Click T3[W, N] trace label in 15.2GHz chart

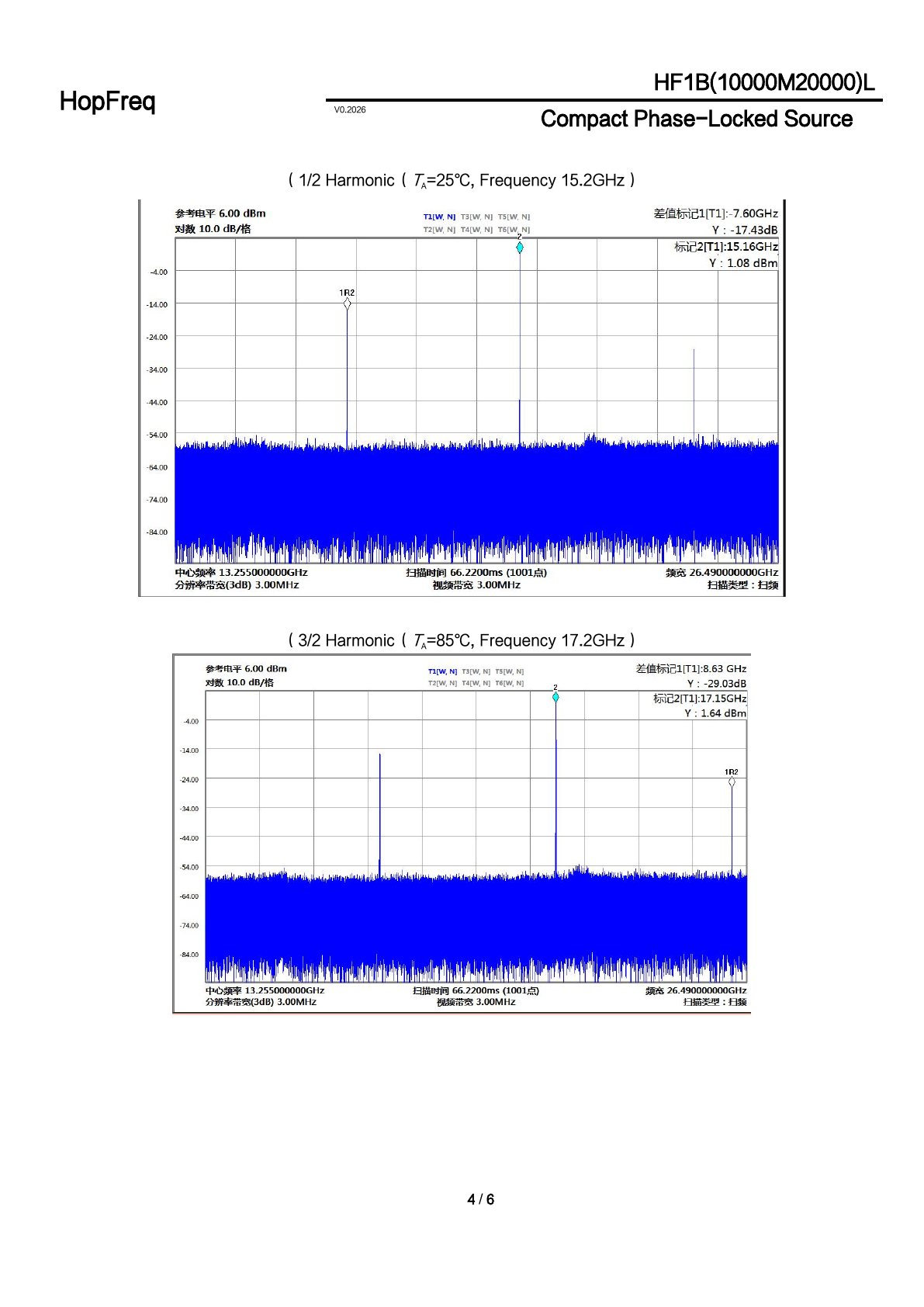pos(476,217)
